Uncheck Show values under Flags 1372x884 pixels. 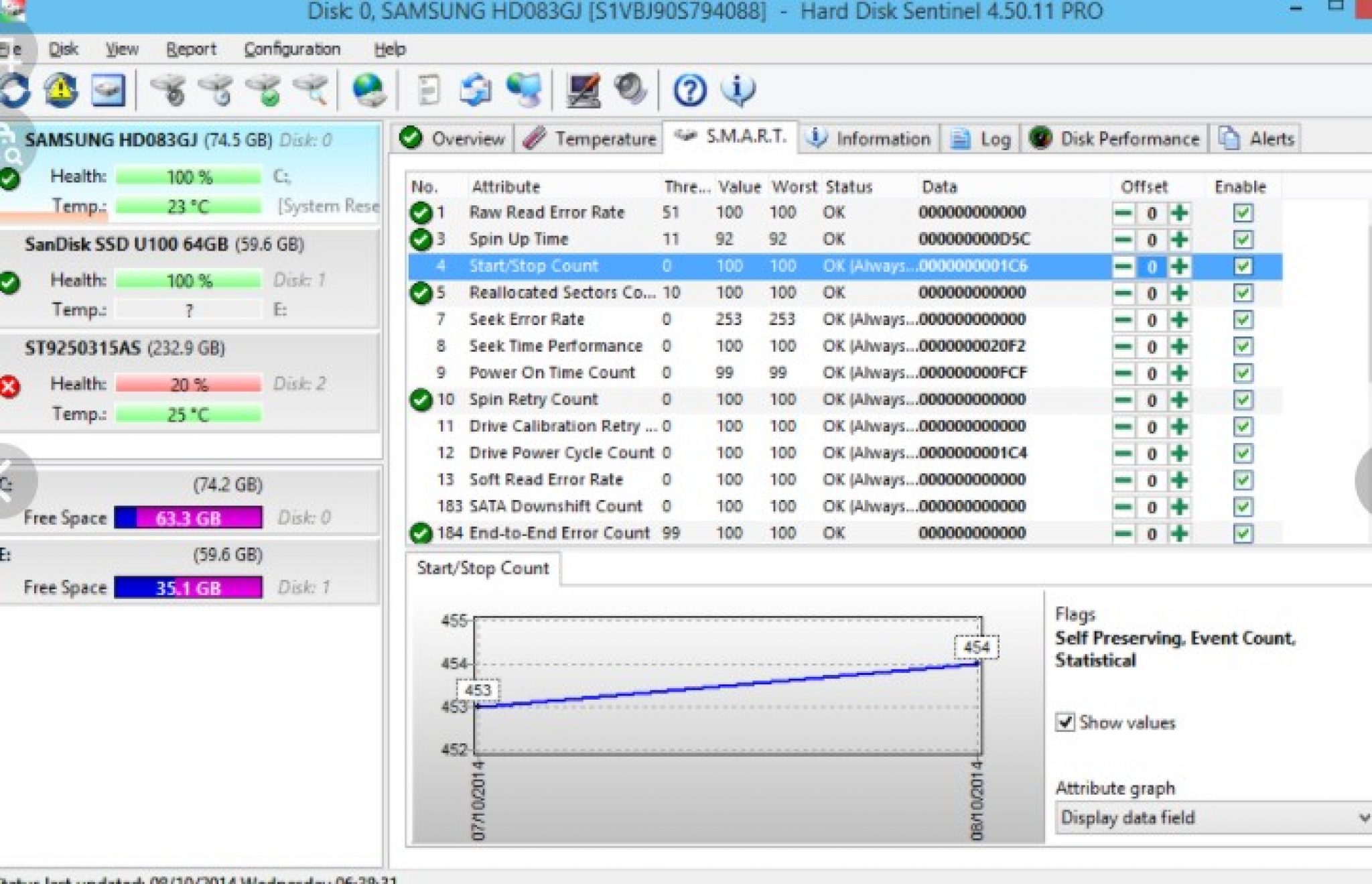pos(1067,722)
